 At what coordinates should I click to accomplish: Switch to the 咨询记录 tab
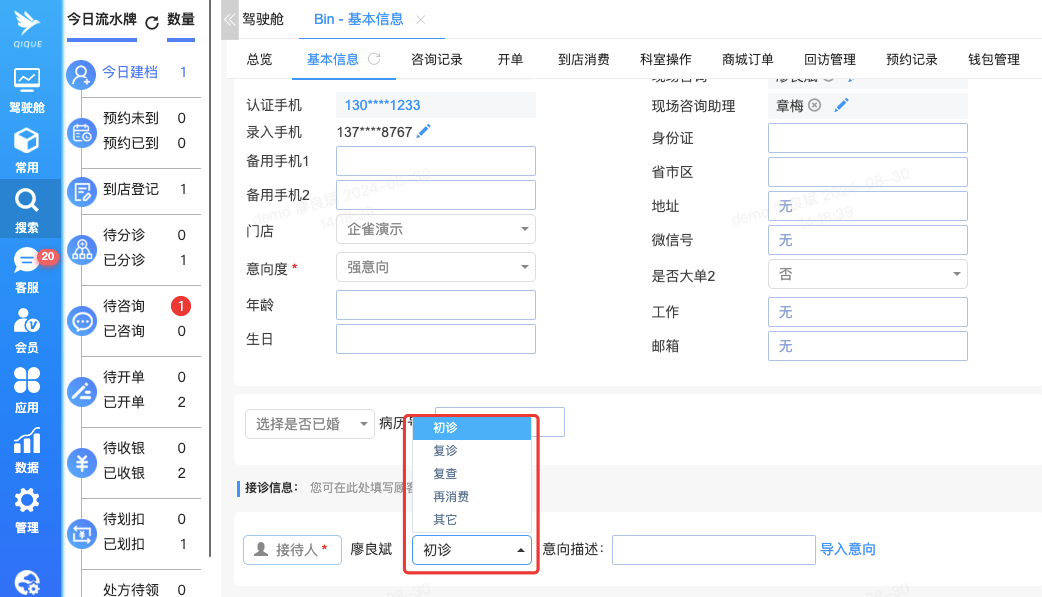tap(437, 60)
